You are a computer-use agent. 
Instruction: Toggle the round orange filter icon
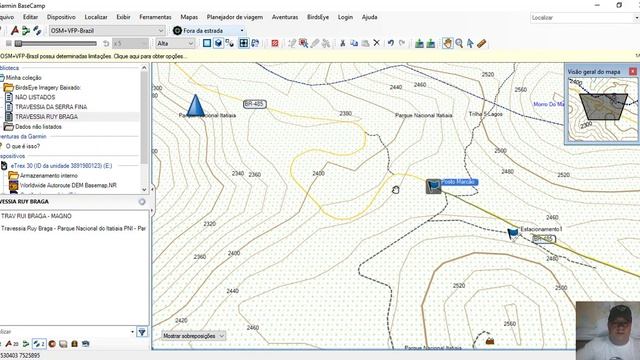click(52, 344)
